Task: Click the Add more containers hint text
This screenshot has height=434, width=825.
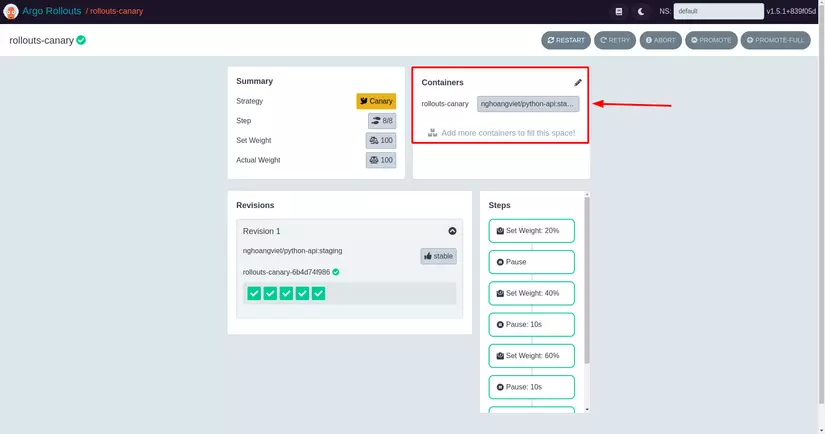Action: [508, 133]
